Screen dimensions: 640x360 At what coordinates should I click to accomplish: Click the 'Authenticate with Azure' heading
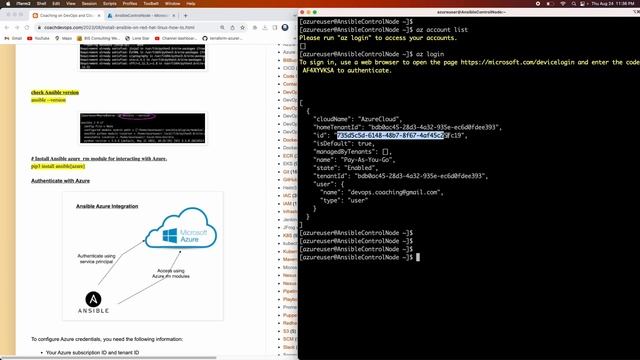click(60, 181)
